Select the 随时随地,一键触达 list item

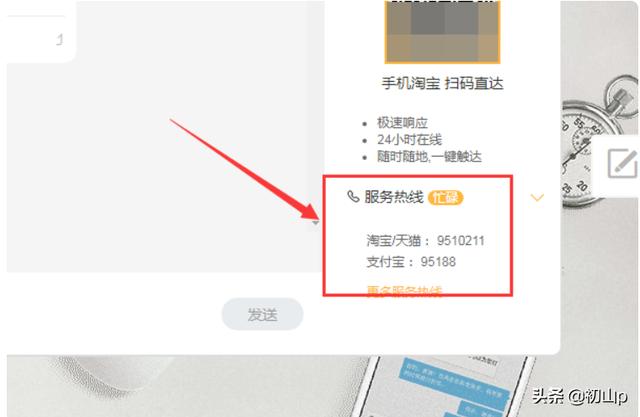pyautogui.click(x=429, y=156)
